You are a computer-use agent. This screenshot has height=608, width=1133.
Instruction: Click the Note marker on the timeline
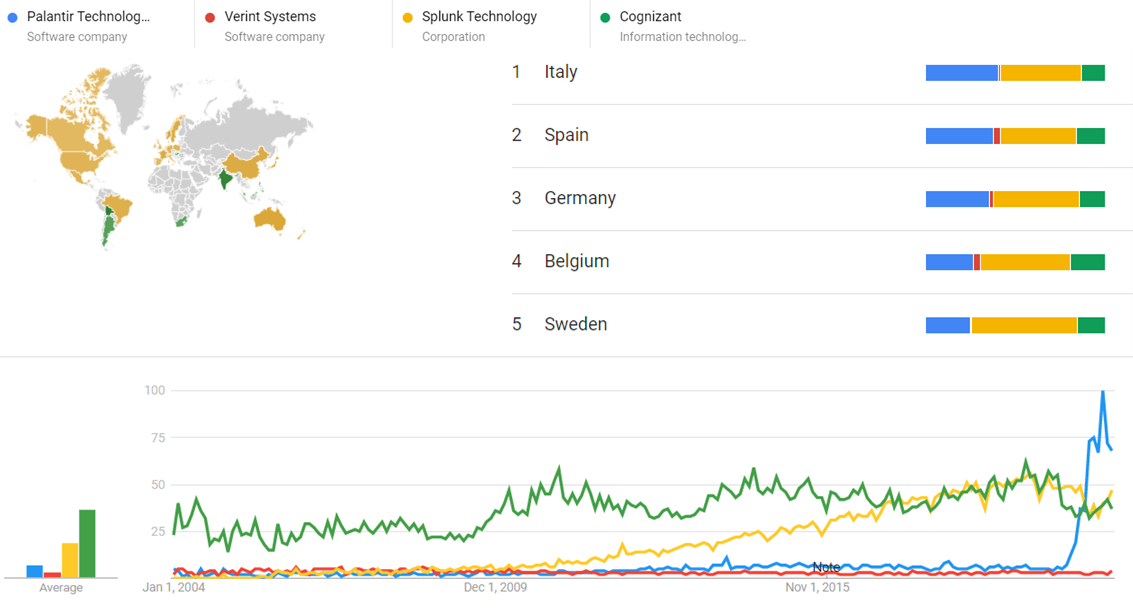[826, 567]
